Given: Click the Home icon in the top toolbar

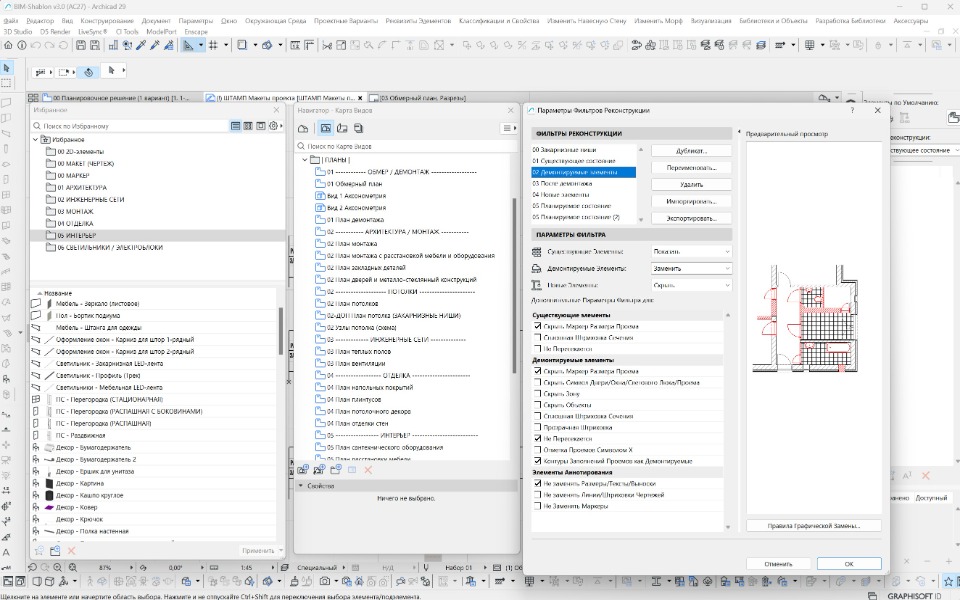Looking at the screenshot, I should [9, 45].
